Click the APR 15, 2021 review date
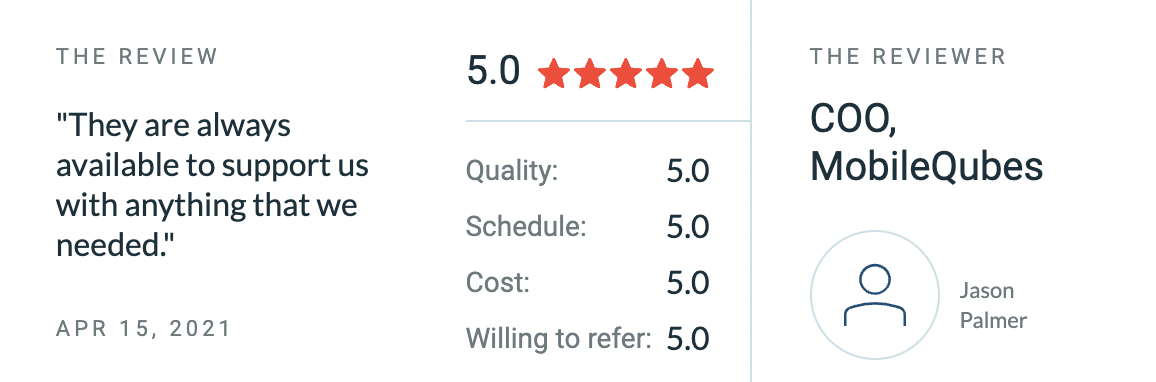The image size is (1156, 382). click(x=144, y=328)
